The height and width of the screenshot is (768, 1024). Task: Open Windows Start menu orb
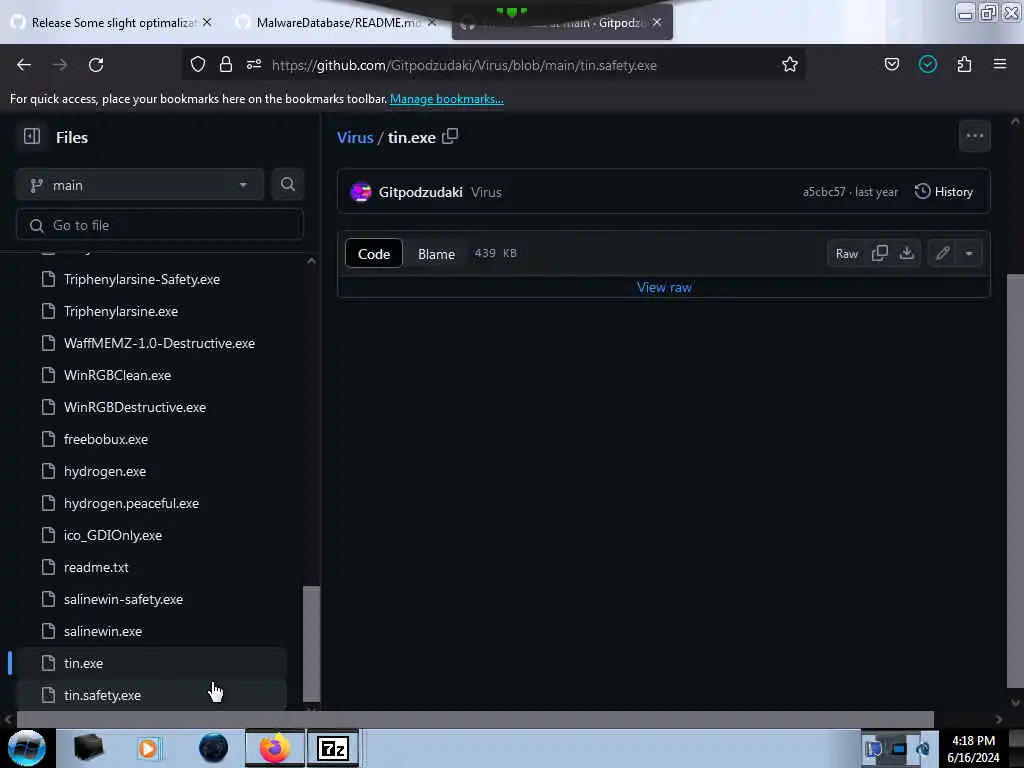pos(27,748)
